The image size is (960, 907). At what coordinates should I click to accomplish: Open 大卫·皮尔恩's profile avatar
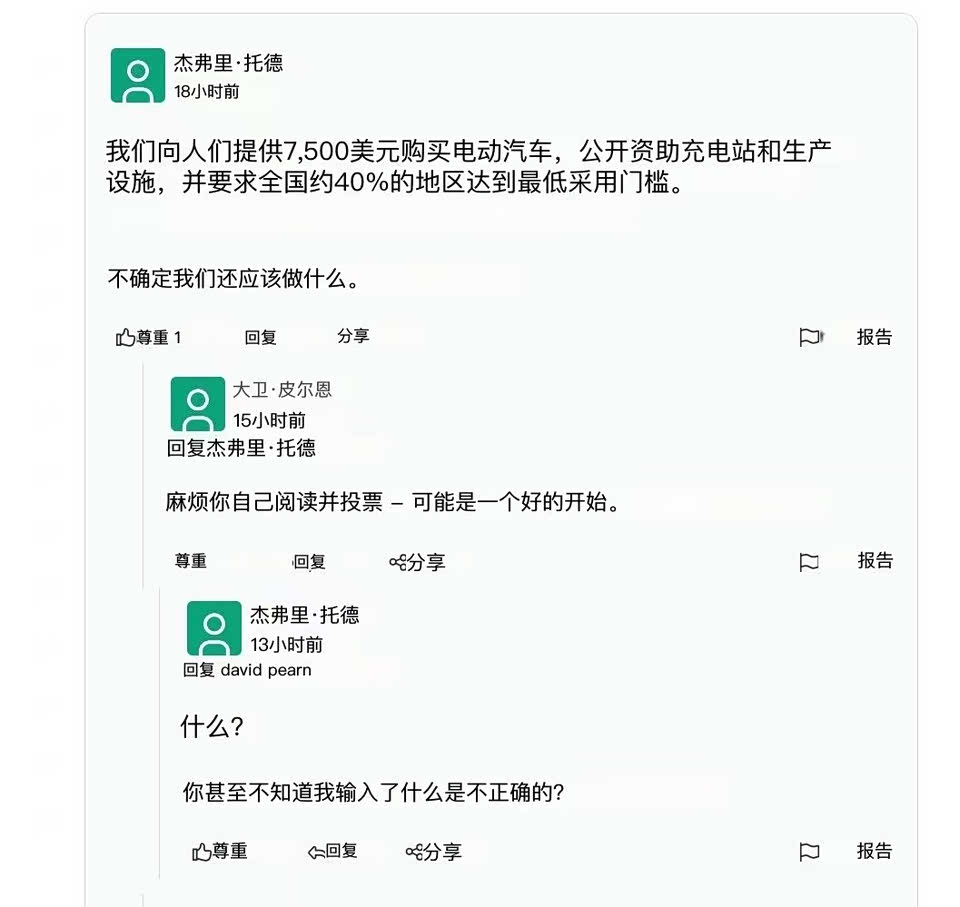[197, 403]
